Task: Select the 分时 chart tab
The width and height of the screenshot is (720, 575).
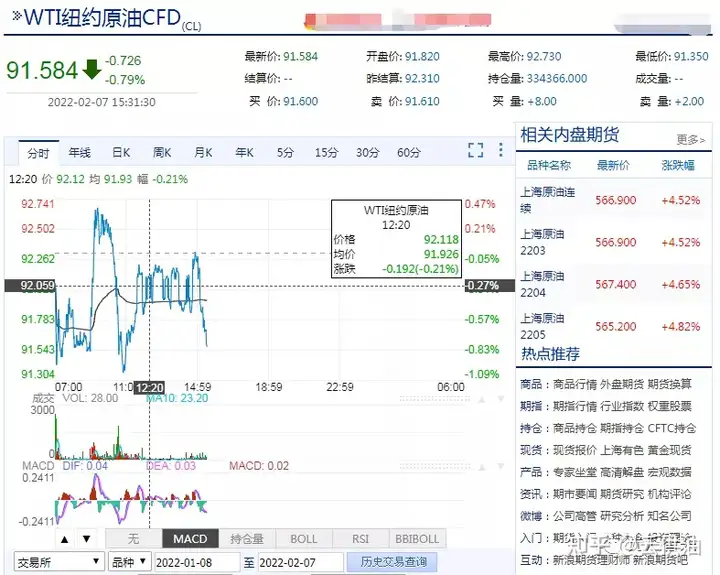Action: 39,153
